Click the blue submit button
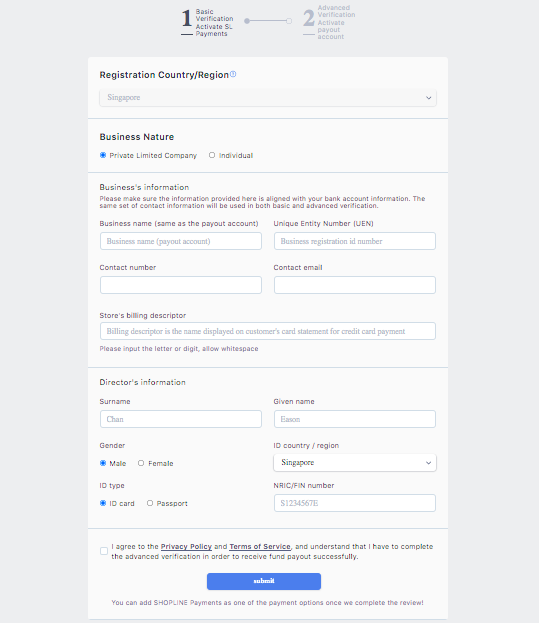This screenshot has height=623, width=539. [264, 581]
